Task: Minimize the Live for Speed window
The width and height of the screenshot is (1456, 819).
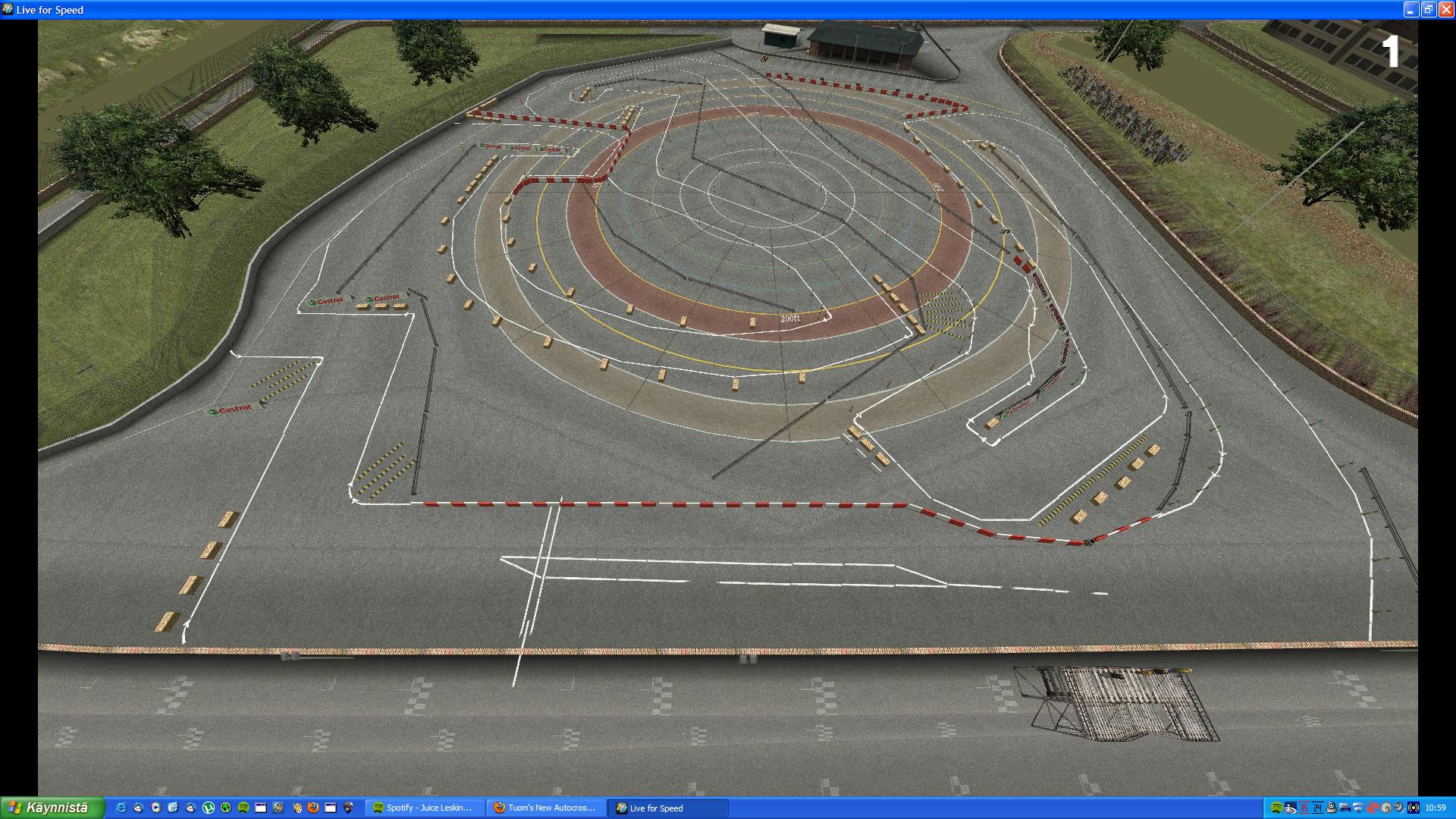Action: pos(1410,10)
